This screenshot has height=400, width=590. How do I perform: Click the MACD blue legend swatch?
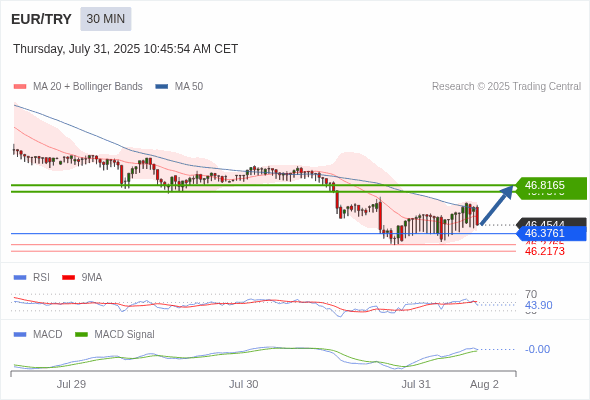coord(20,335)
